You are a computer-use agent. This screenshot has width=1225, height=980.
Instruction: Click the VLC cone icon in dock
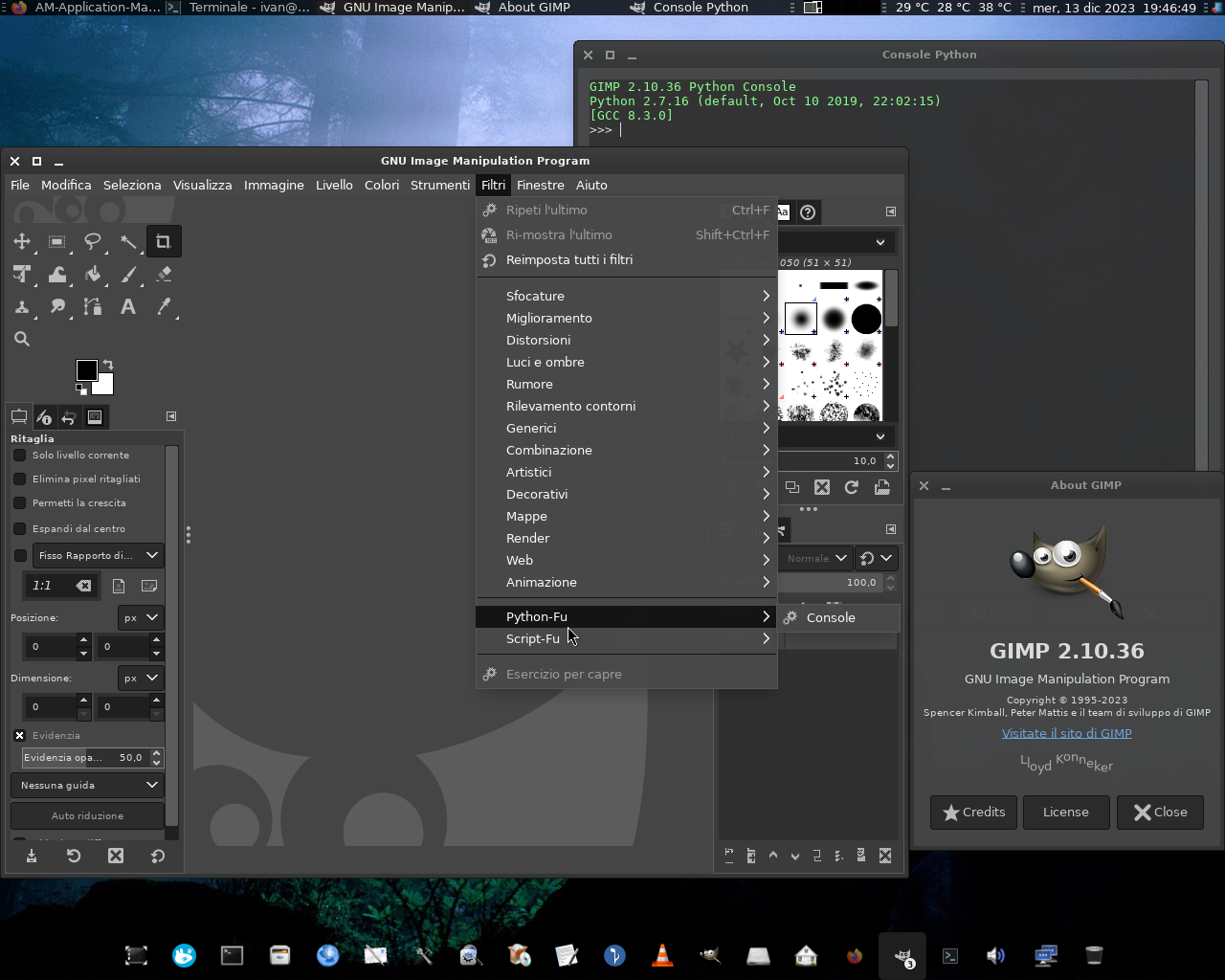pos(662,955)
